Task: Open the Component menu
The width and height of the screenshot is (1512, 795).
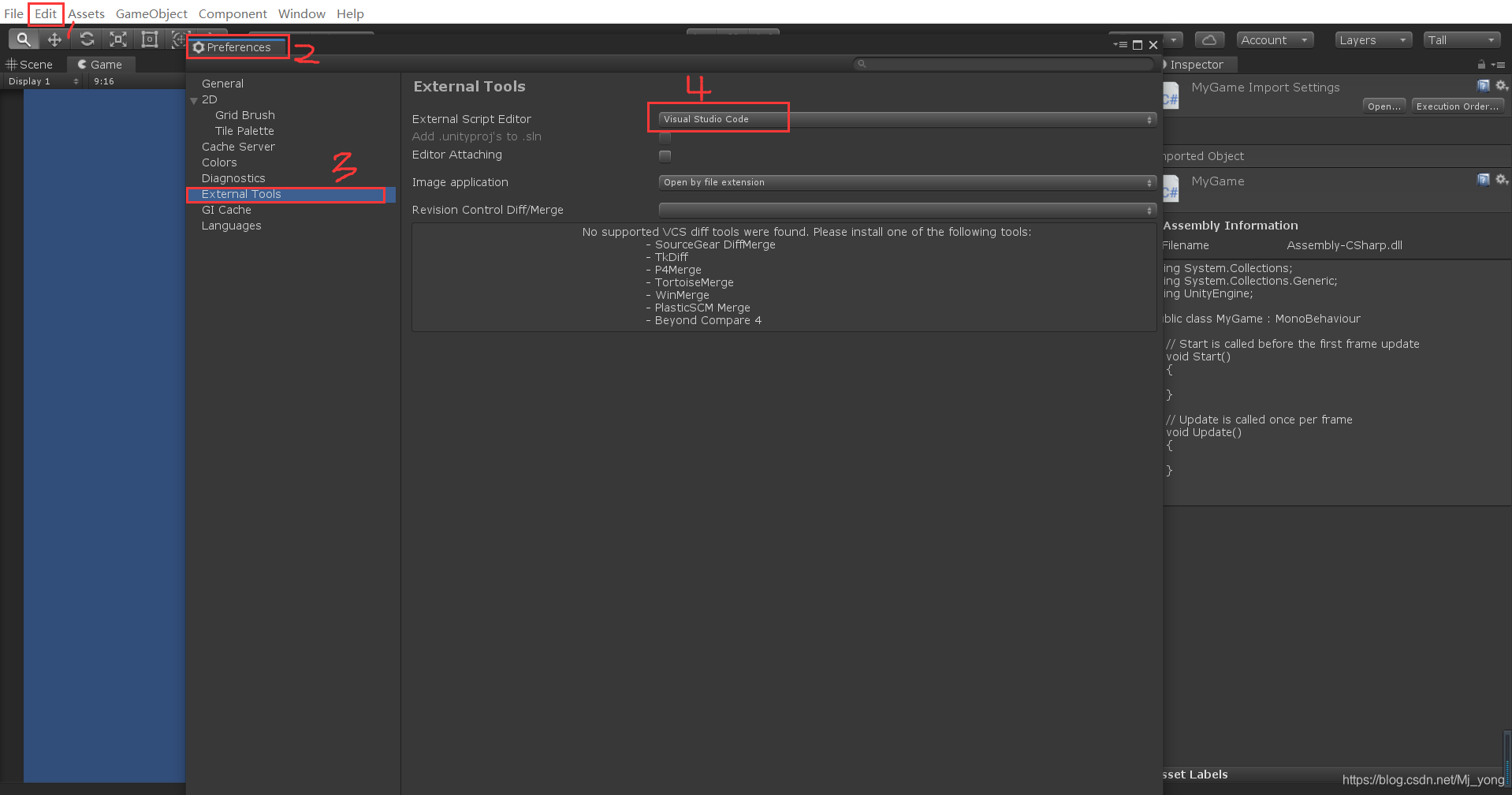Action: coord(233,13)
